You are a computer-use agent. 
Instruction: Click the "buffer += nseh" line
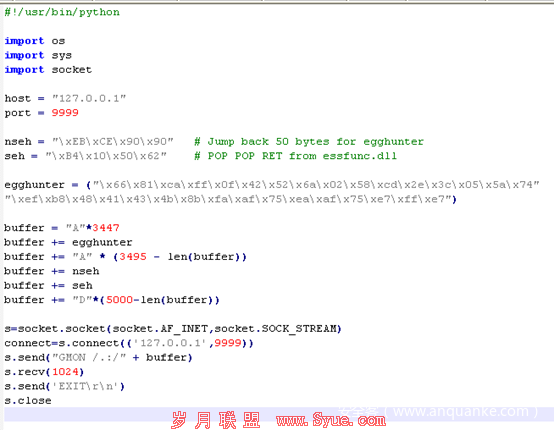pos(52,271)
